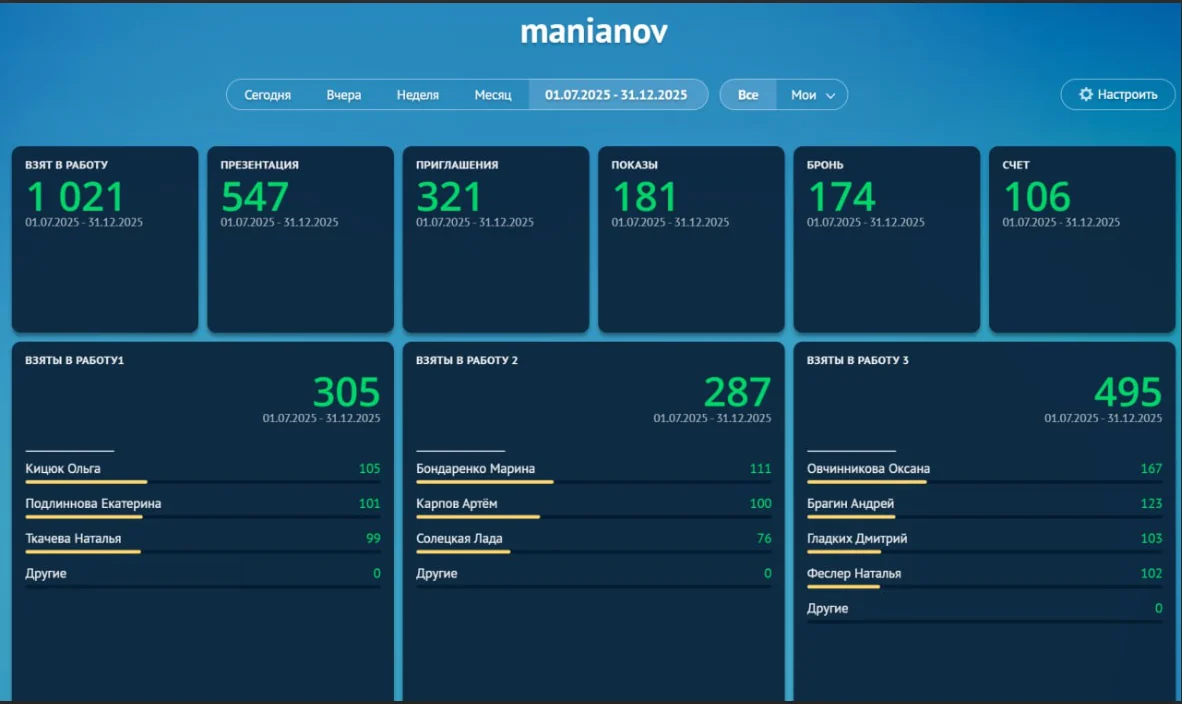1182x704 pixels.
Task: Open the Презентация metric card
Action: pyautogui.click(x=299, y=238)
